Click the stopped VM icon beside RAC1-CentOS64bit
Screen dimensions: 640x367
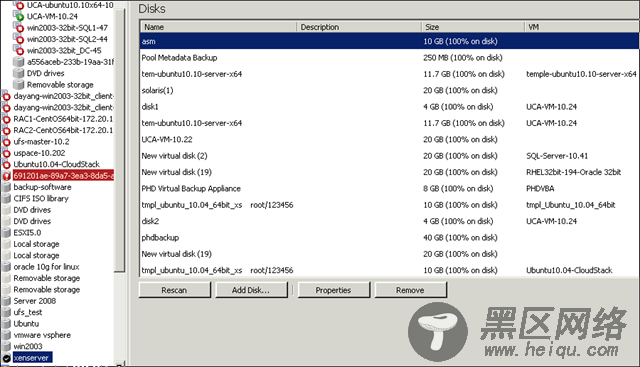click(6, 119)
